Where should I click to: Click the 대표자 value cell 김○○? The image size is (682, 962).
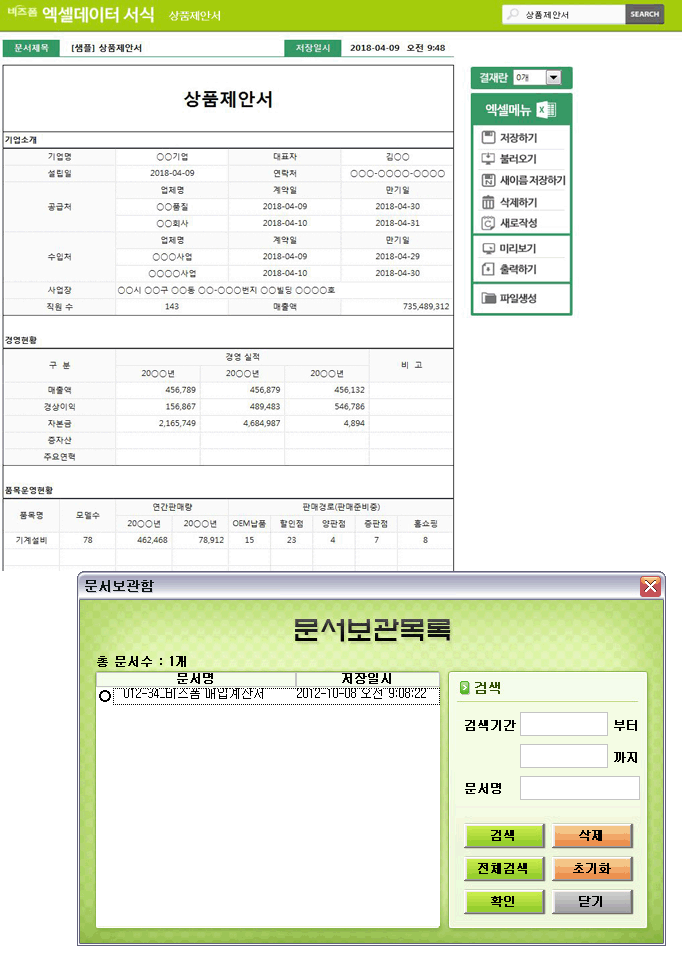tap(397, 156)
